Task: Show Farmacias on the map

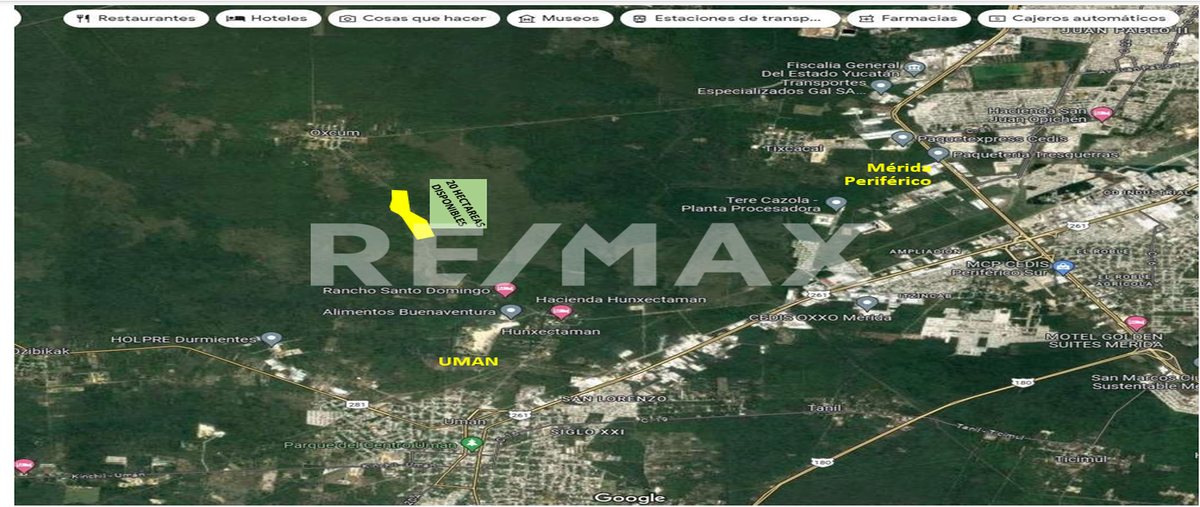Action: point(908,18)
